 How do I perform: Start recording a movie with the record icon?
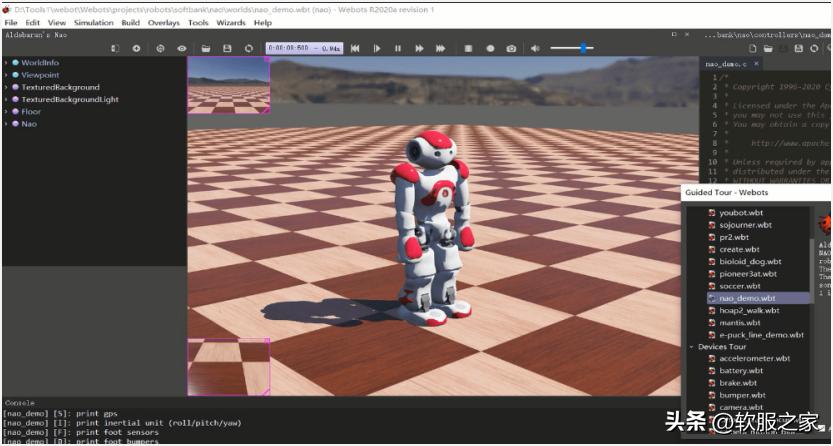490,48
